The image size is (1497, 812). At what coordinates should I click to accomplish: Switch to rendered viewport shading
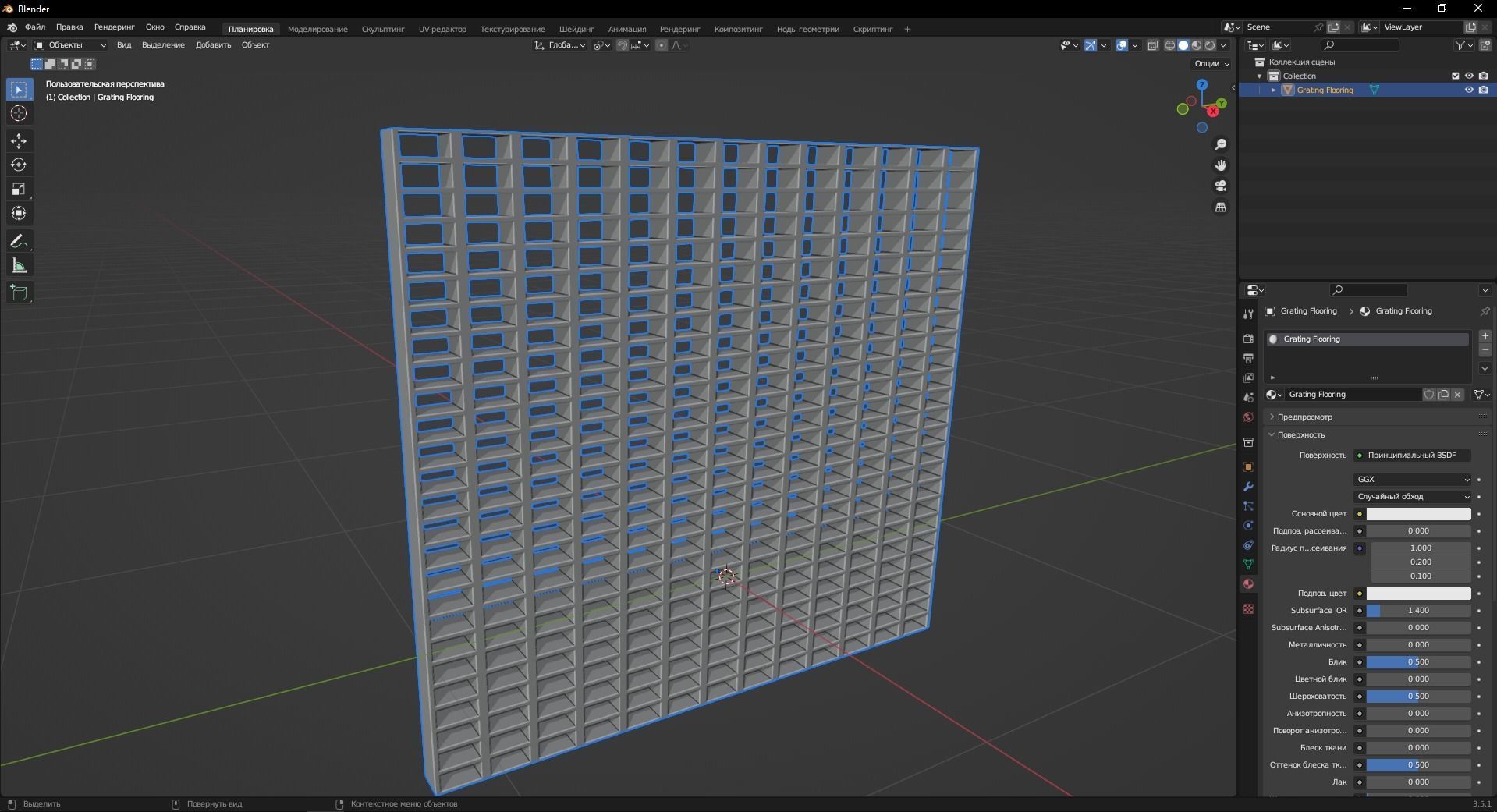pos(1210,45)
